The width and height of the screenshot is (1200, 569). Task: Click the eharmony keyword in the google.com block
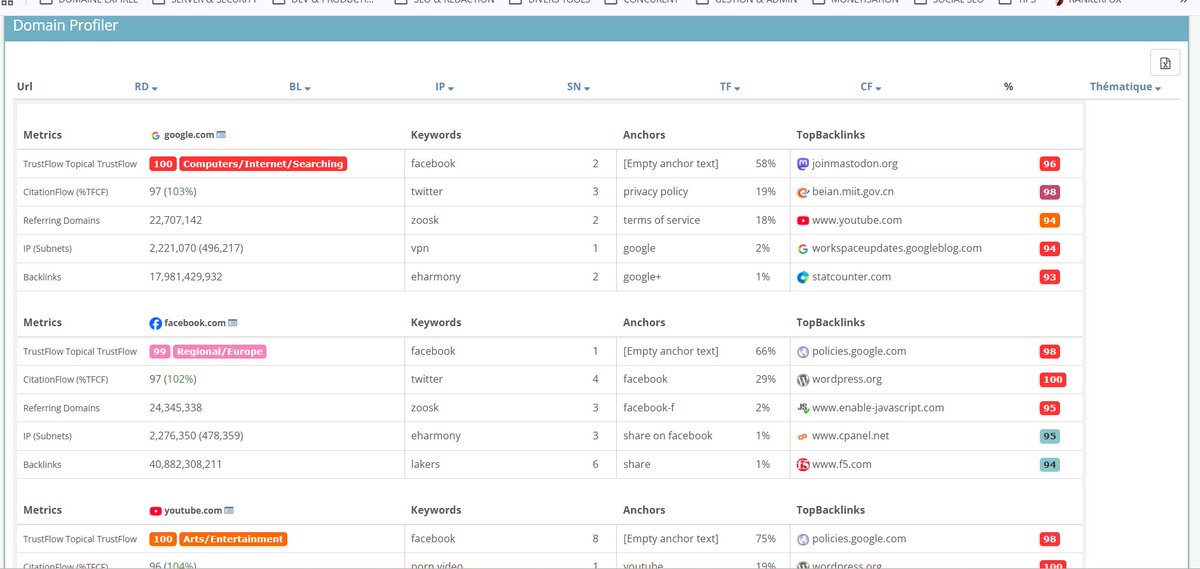click(435, 276)
